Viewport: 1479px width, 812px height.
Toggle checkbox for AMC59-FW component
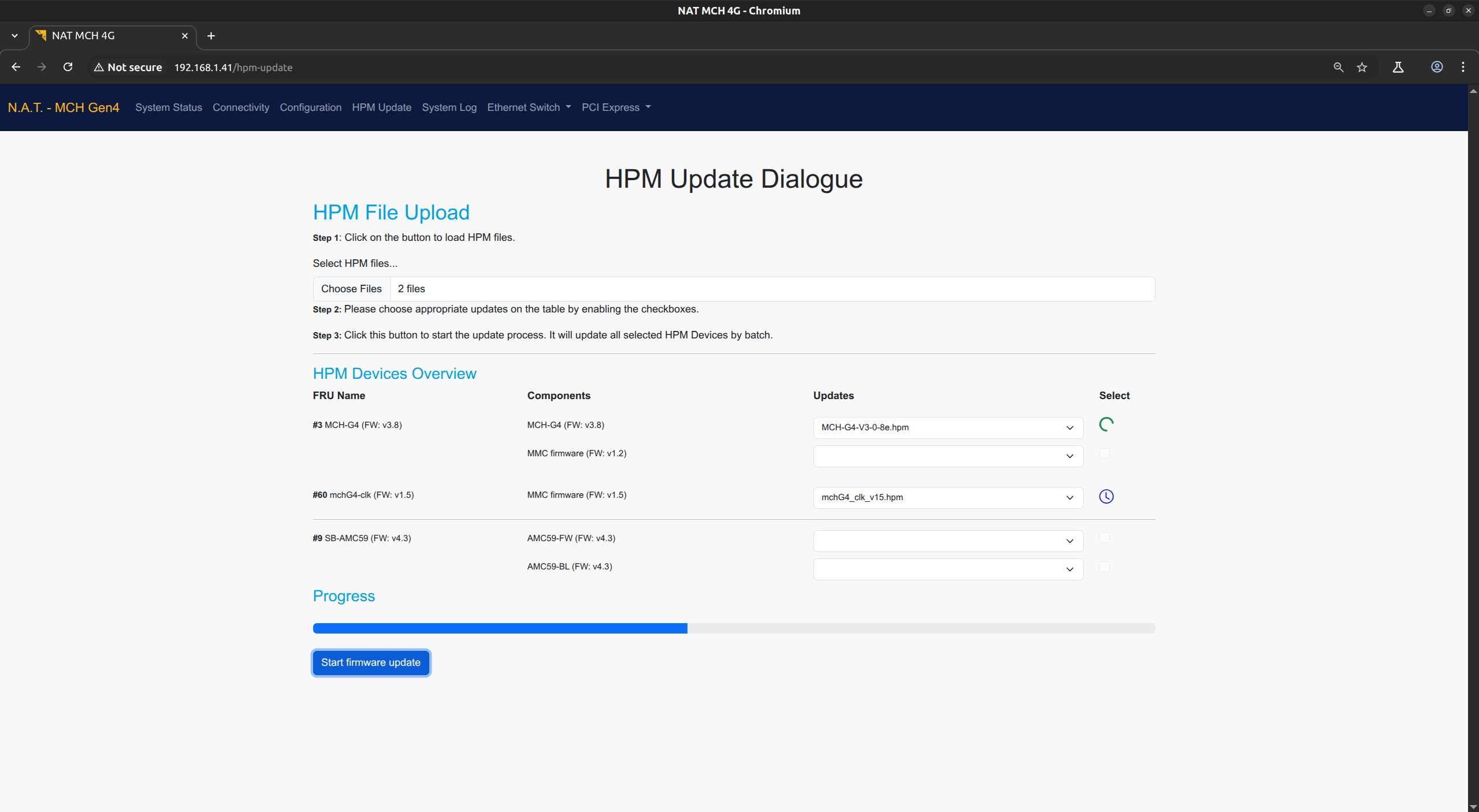1104,538
